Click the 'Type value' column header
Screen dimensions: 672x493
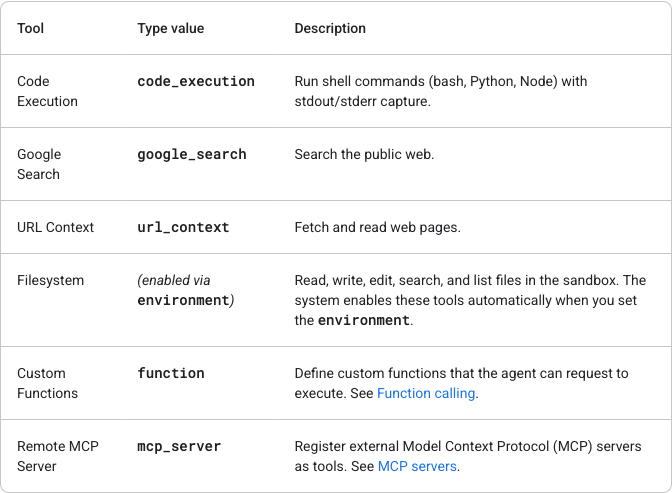point(171,28)
